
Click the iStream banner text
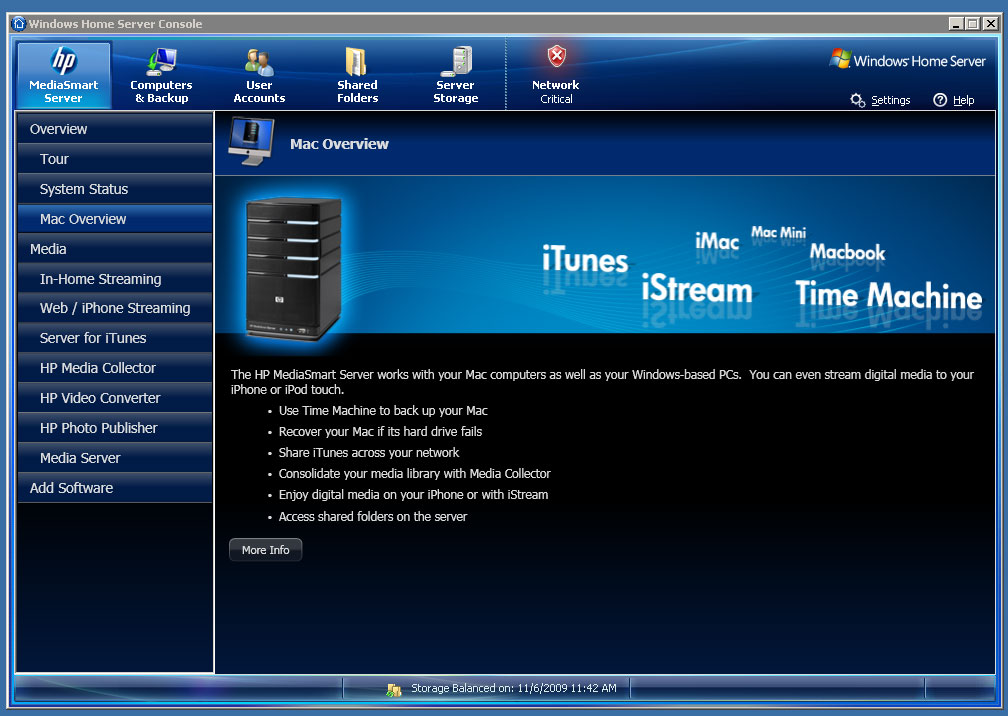697,289
